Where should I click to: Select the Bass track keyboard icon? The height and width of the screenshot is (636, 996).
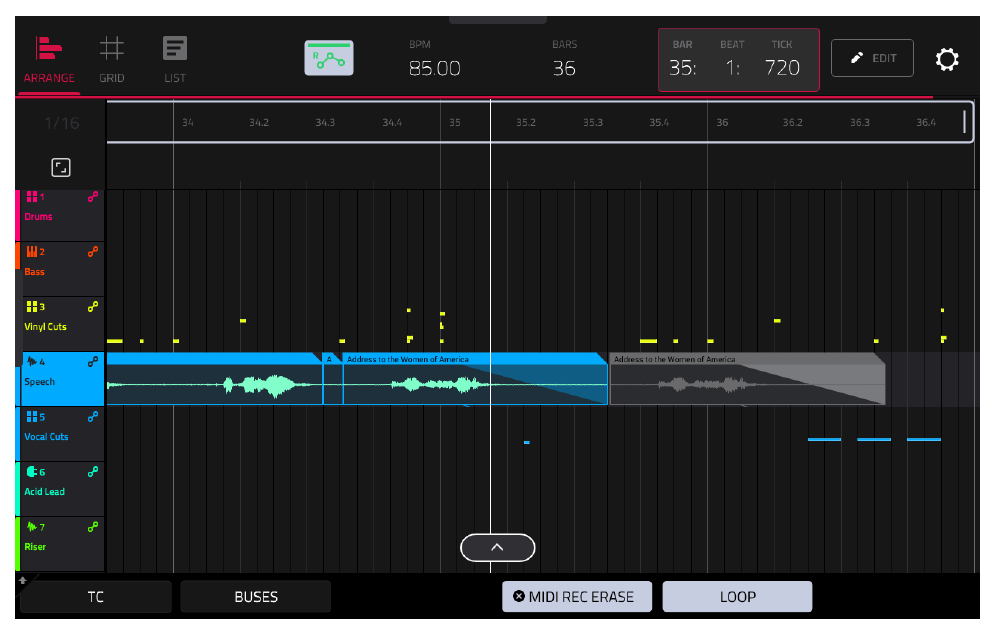32,252
